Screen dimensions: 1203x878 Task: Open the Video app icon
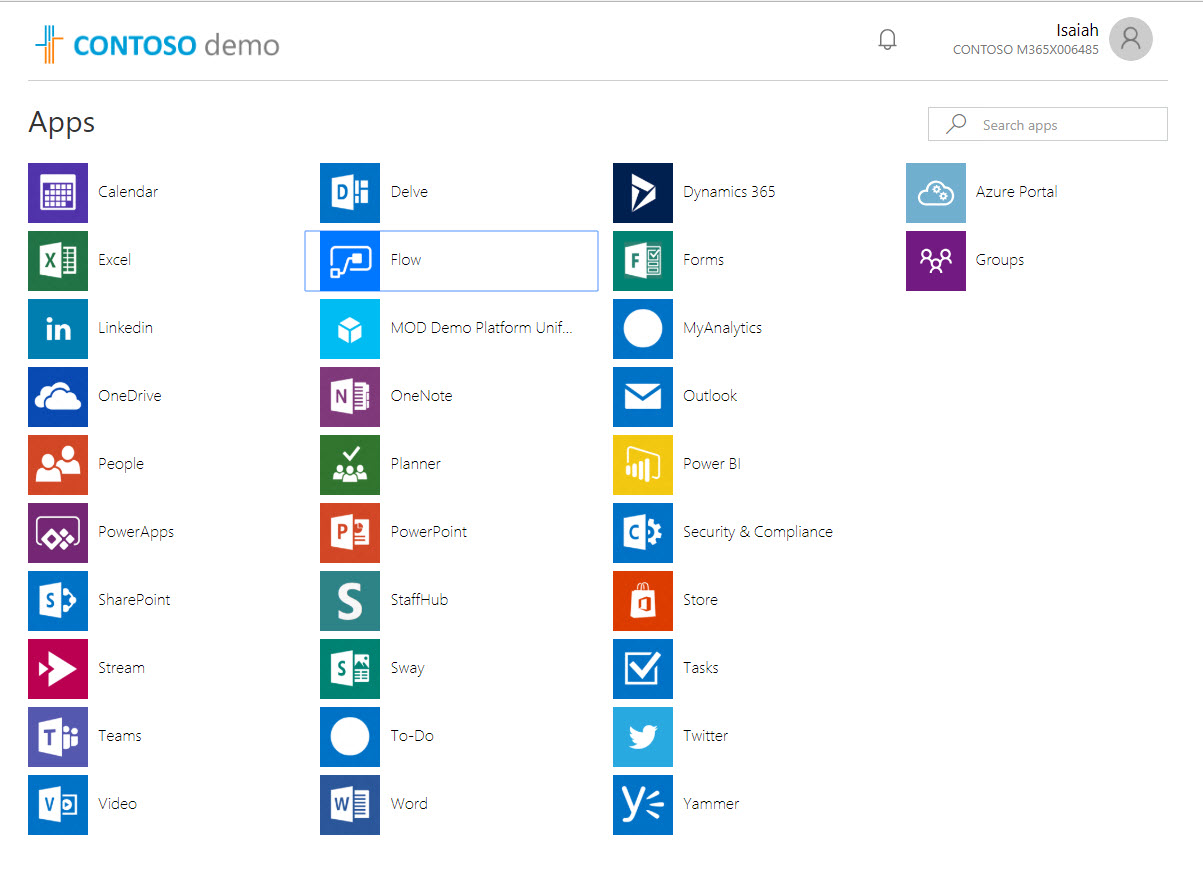58,805
